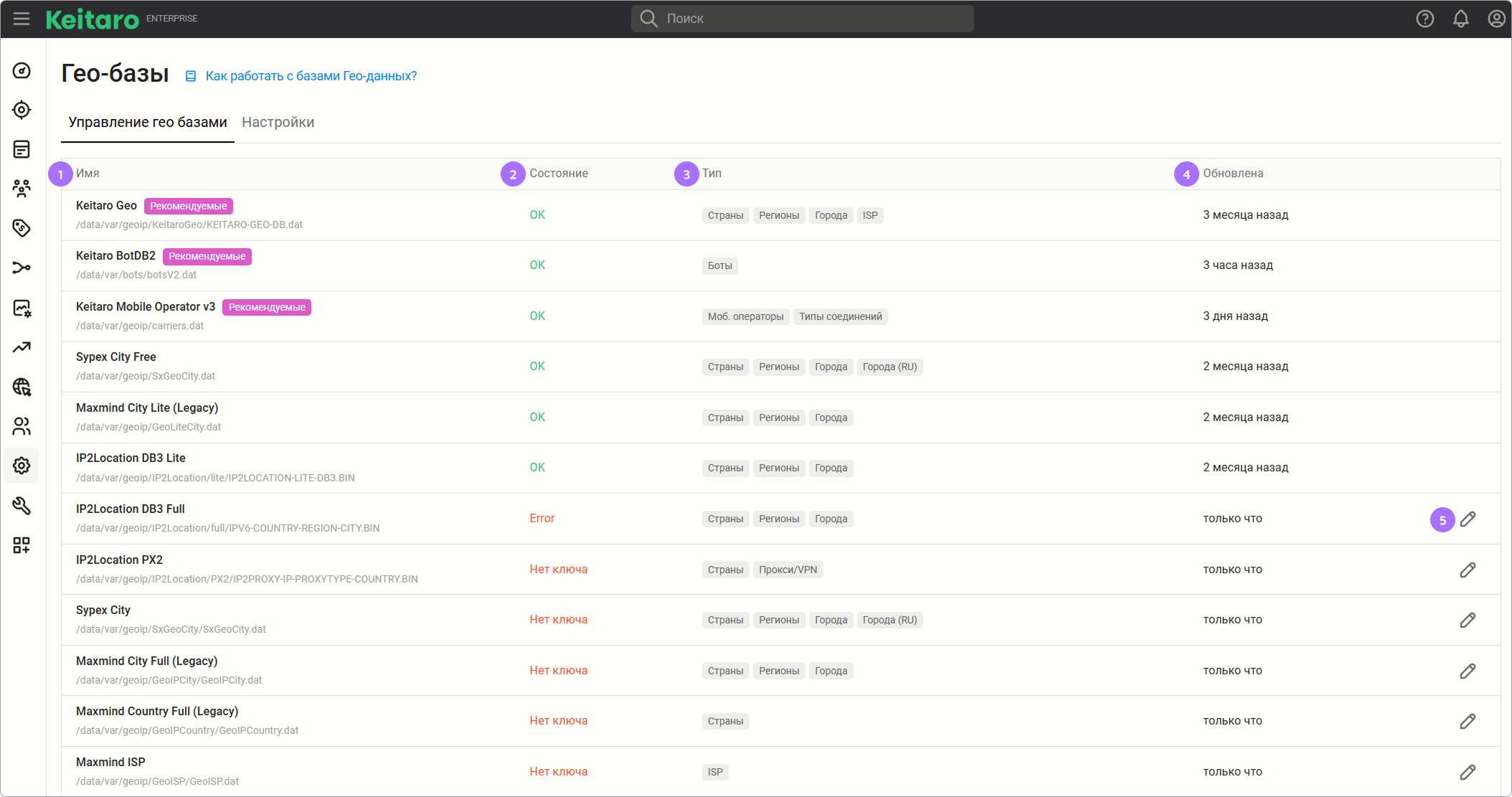The height and width of the screenshot is (797, 1512).
Task: Open the Гео-данных help link
Action: [x=311, y=76]
